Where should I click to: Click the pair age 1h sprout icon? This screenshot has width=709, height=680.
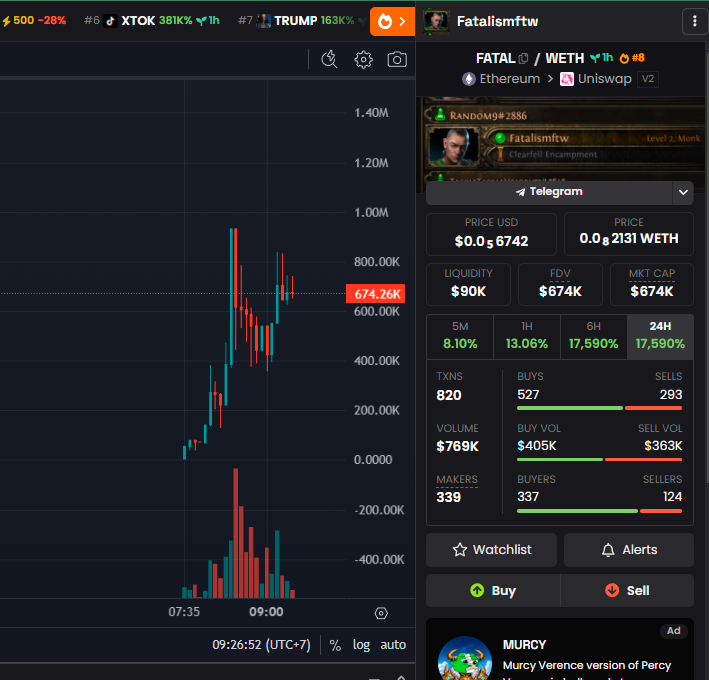click(595, 58)
